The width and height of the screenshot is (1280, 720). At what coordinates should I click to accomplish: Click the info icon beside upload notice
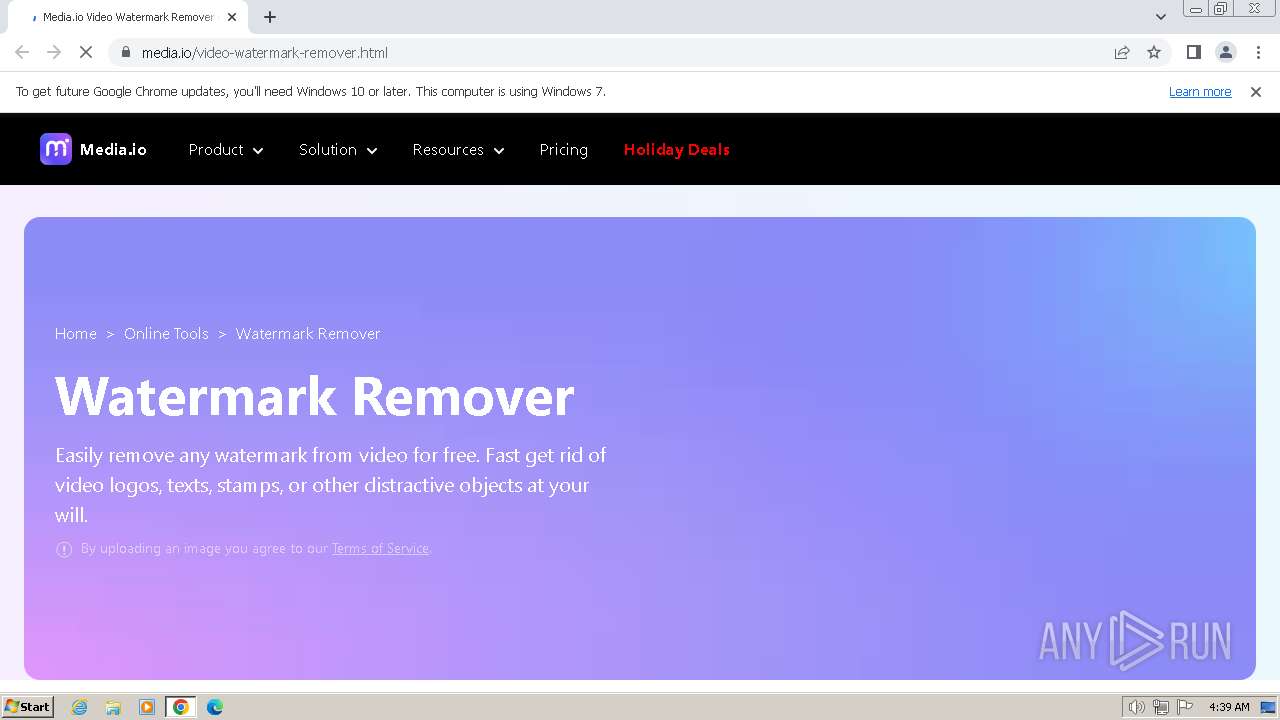tap(64, 549)
